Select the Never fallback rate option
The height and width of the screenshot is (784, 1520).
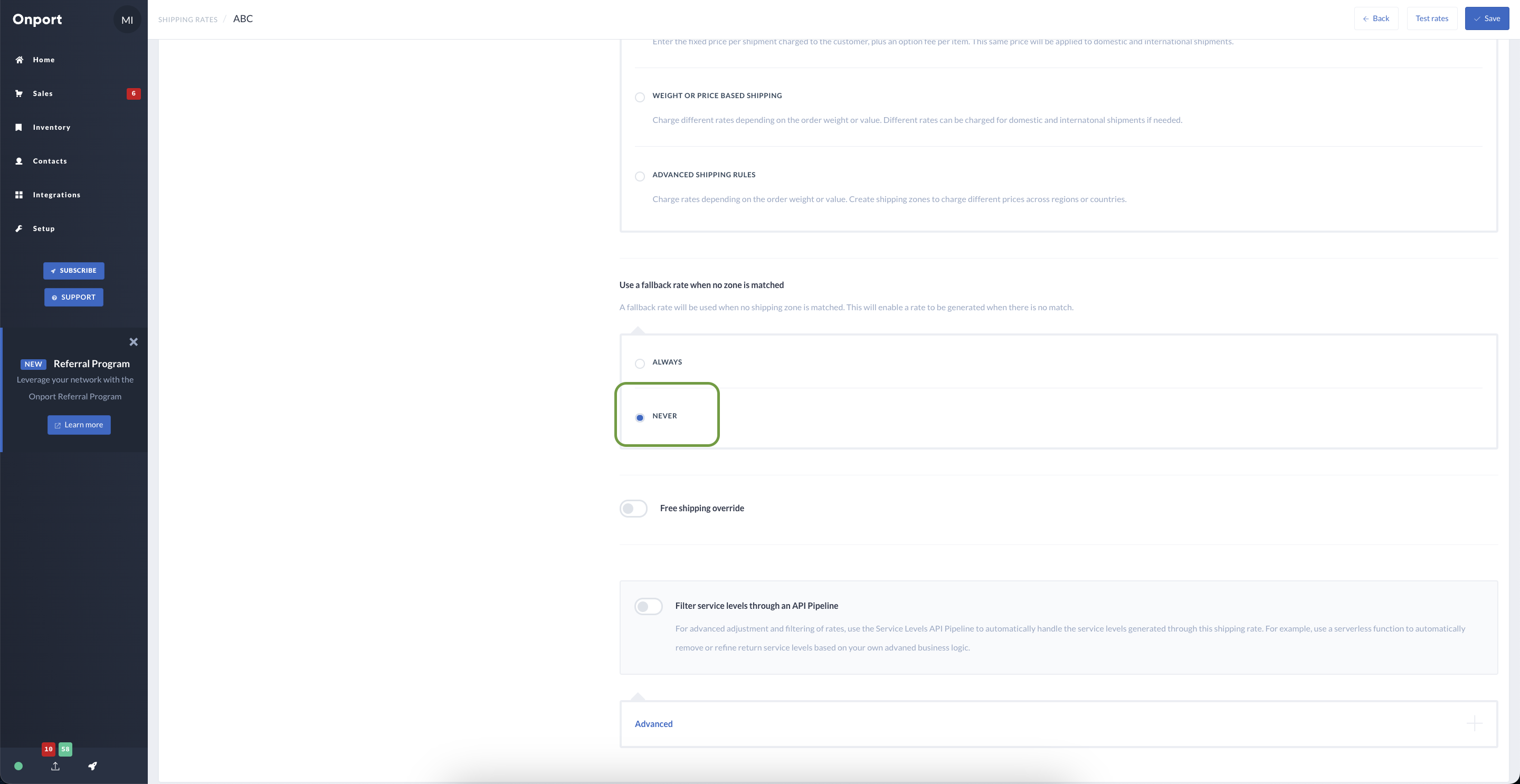pyautogui.click(x=640, y=418)
